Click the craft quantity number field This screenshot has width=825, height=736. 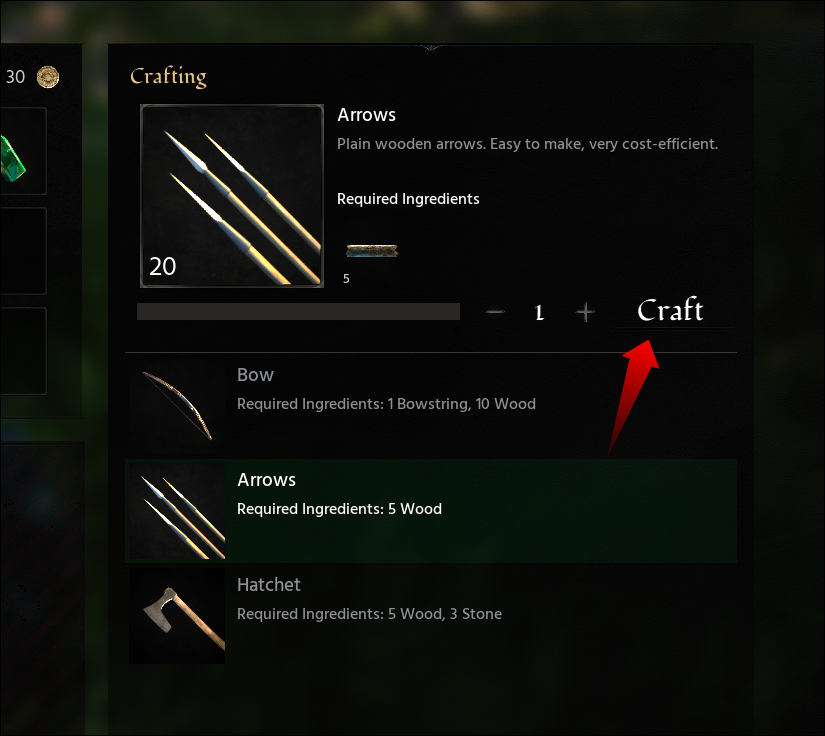pos(539,312)
